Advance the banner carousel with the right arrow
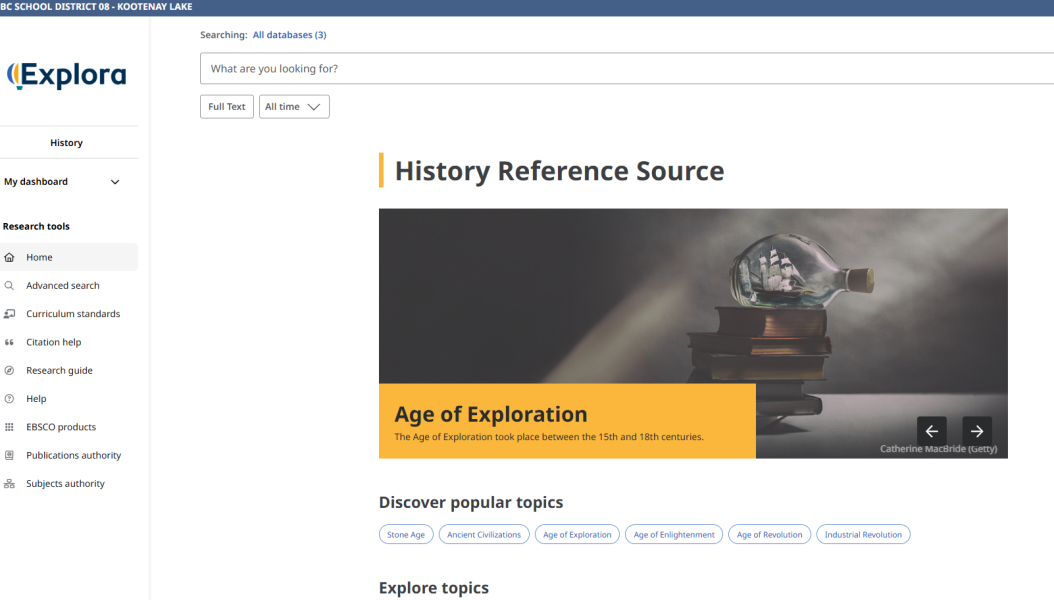Viewport: 1054px width, 600px height. click(977, 431)
